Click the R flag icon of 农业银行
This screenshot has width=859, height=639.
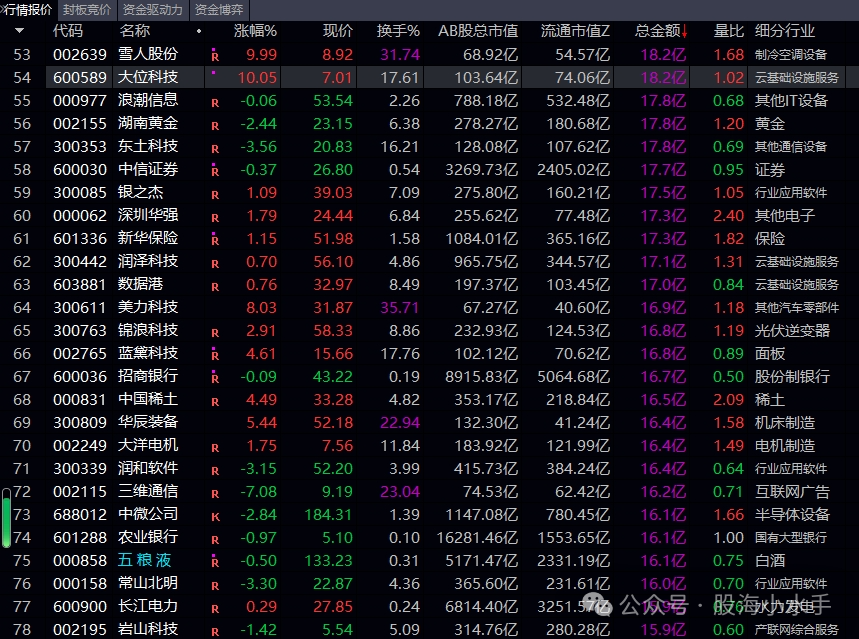pos(215,540)
